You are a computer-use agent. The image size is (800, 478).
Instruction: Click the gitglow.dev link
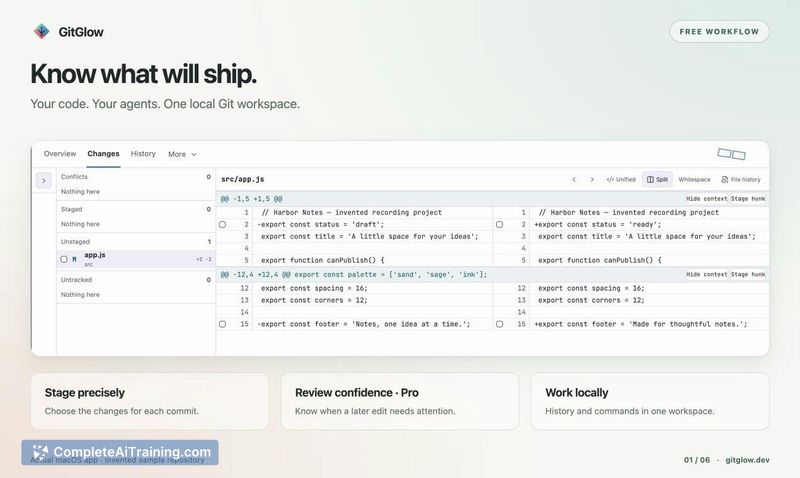(747, 460)
